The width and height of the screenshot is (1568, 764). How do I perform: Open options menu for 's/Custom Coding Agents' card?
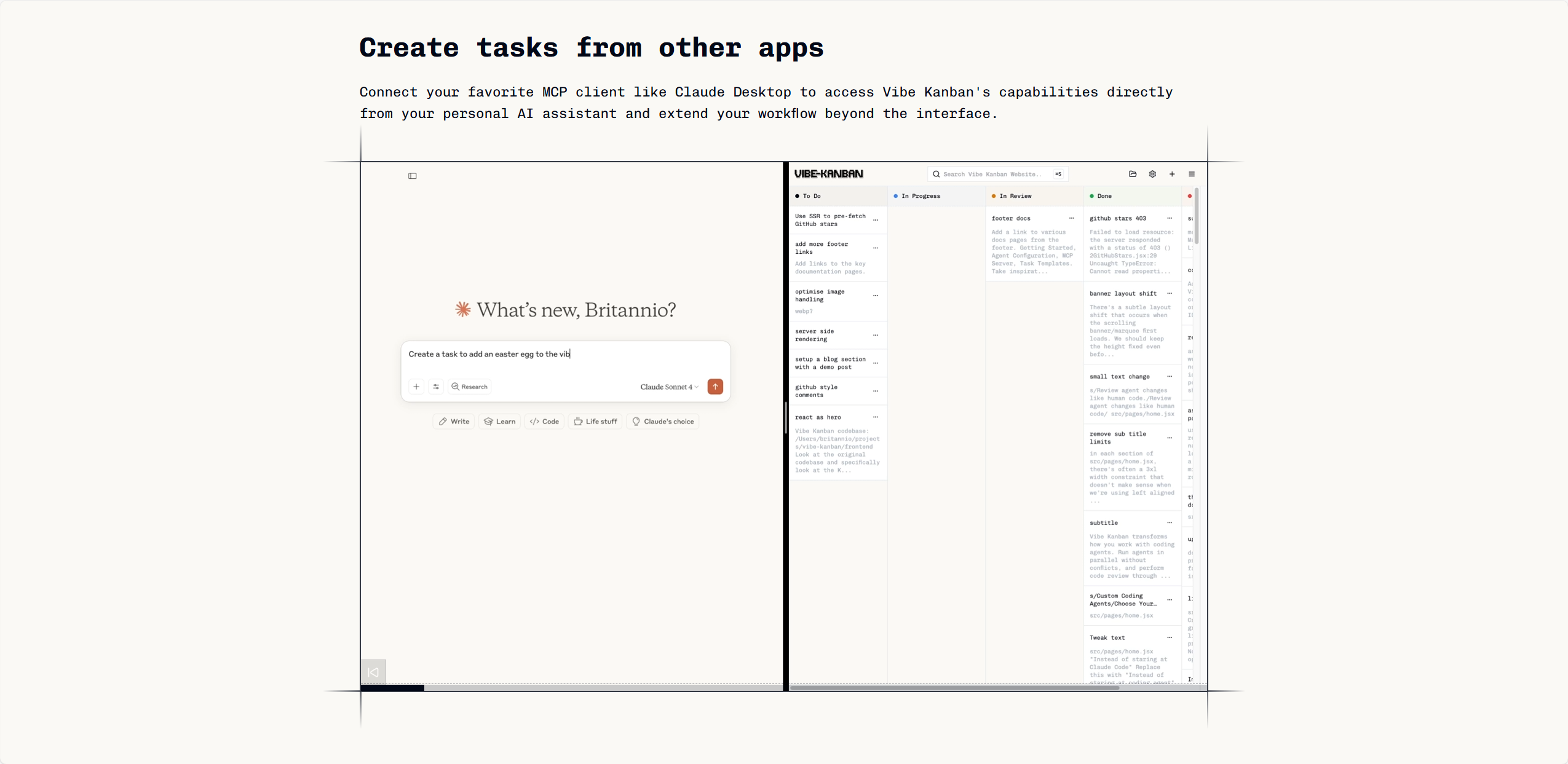1170,600
